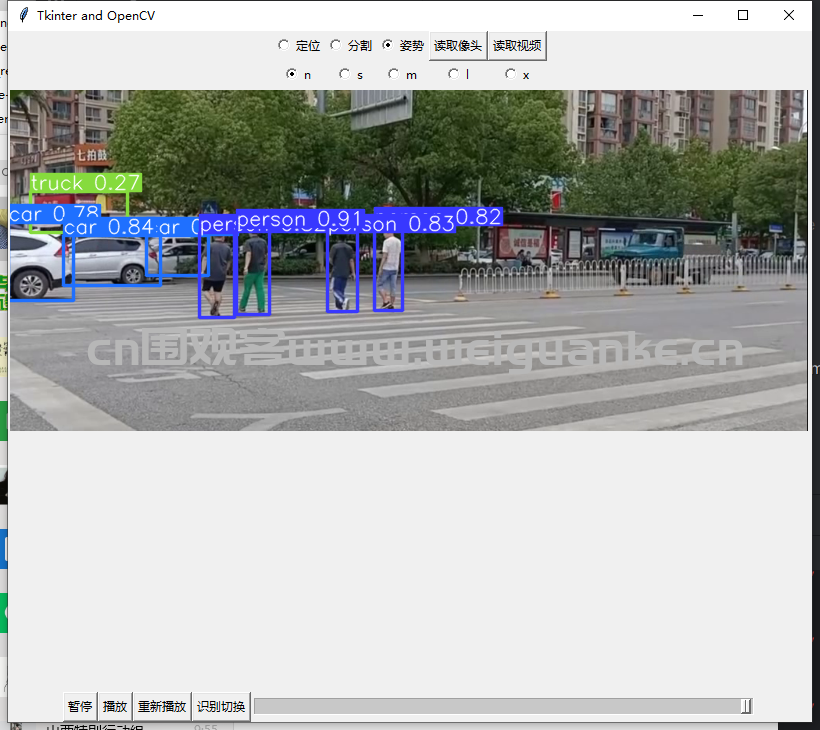Maximize the Tkinter and OpenCV window
This screenshot has height=730, width=820.
pos(743,15)
